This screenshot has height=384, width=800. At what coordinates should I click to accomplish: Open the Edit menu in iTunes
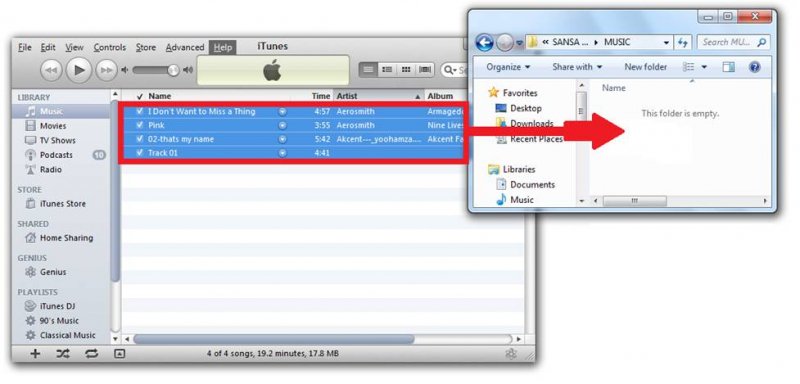48,47
